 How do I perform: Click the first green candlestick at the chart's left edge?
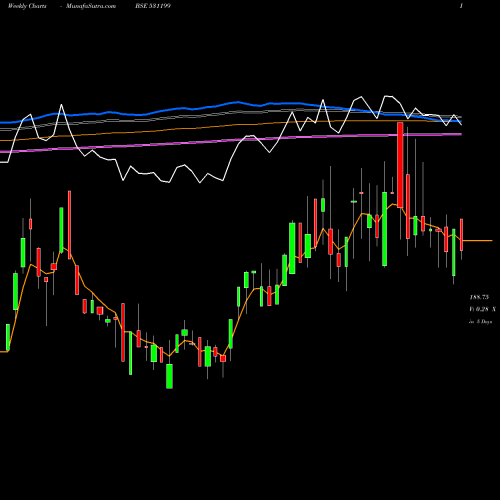coord(8,337)
